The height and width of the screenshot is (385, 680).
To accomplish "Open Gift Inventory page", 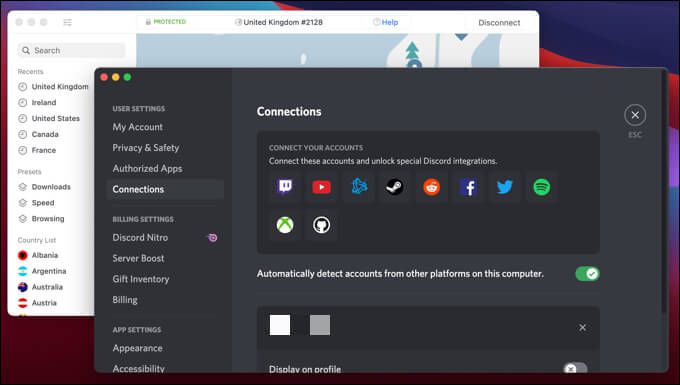I will (141, 279).
